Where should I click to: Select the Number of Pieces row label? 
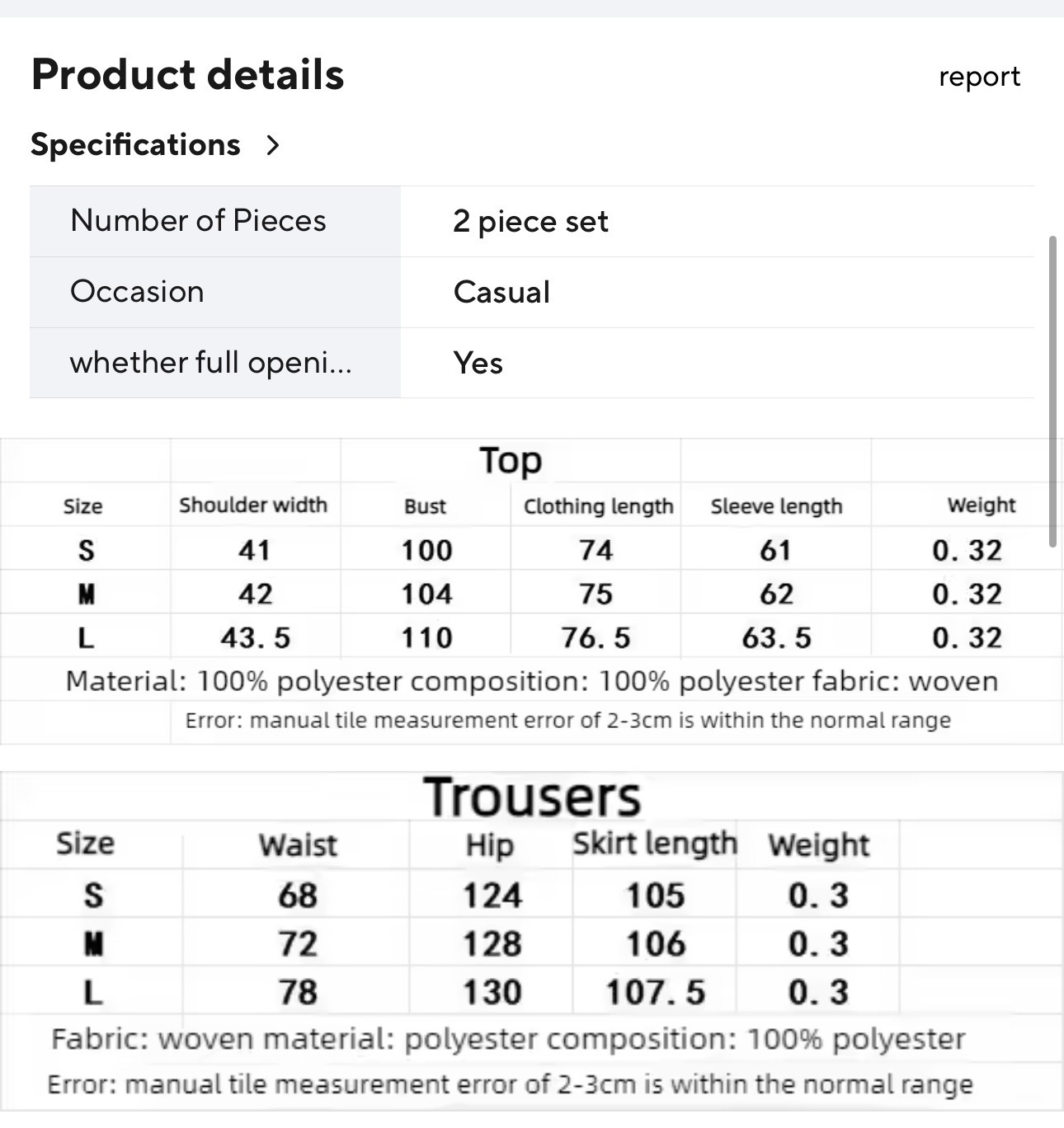(x=198, y=220)
